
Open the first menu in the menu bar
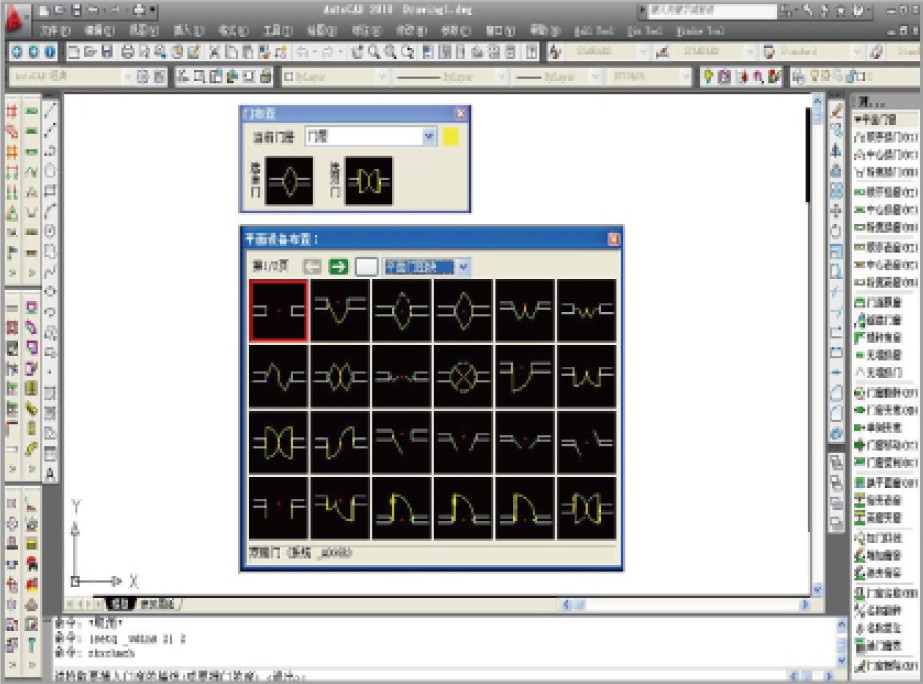click(x=56, y=31)
